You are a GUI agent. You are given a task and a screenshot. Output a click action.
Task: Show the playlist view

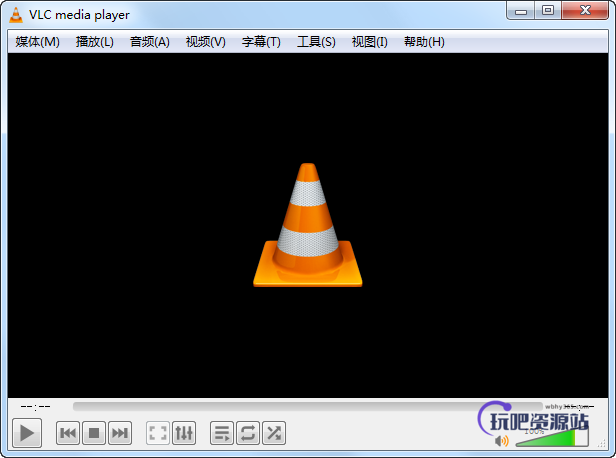(222, 433)
